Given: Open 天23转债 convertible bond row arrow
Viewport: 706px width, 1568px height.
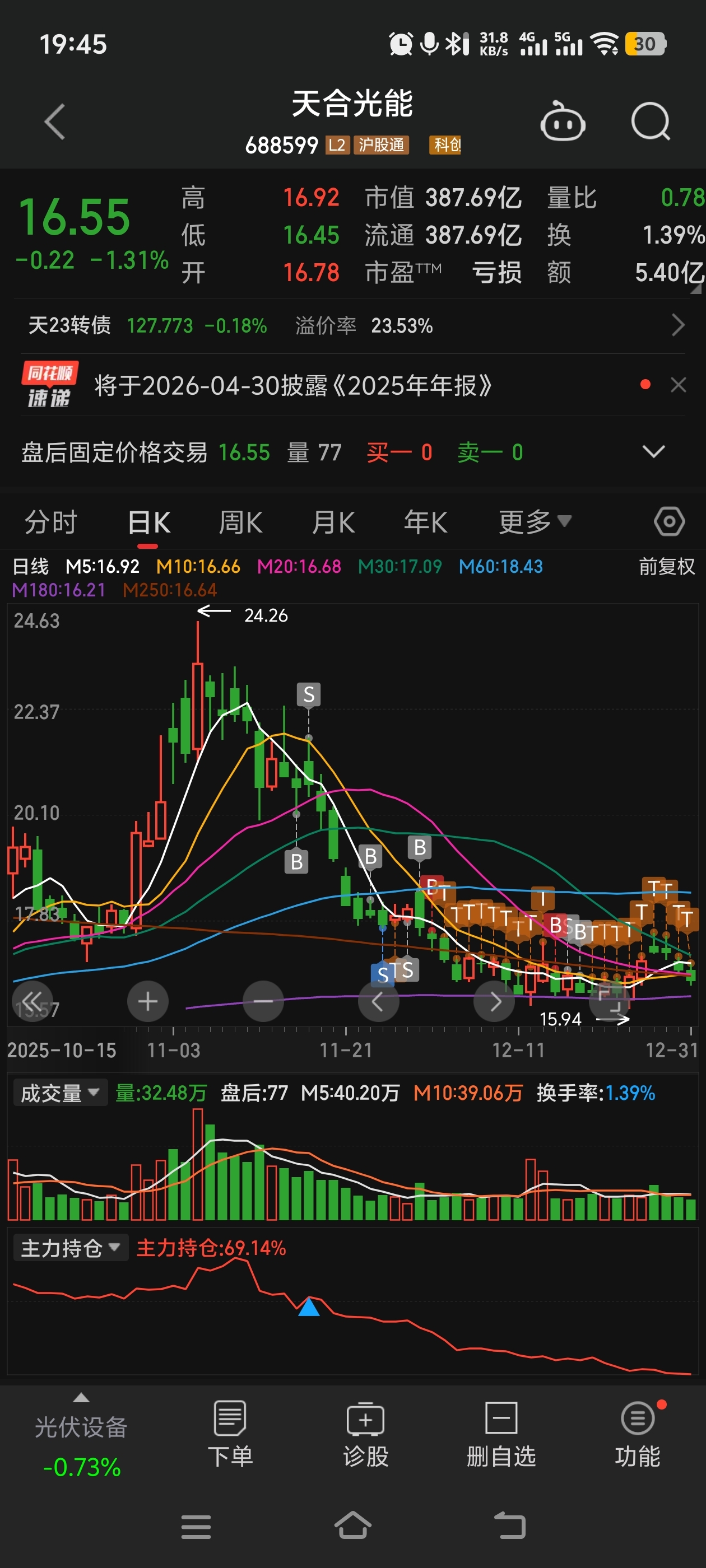Looking at the screenshot, I should point(678,325).
